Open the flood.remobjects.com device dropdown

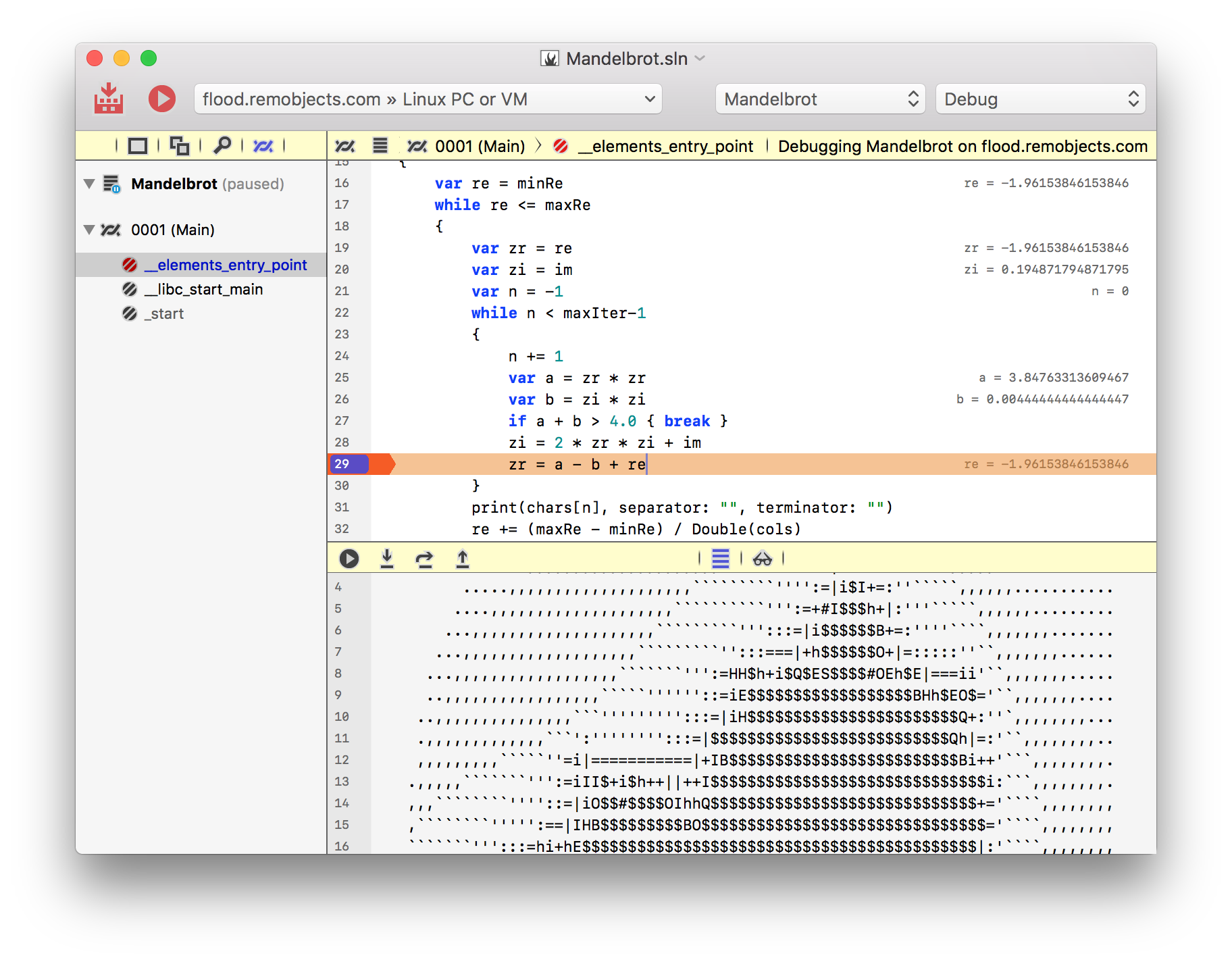click(x=428, y=99)
